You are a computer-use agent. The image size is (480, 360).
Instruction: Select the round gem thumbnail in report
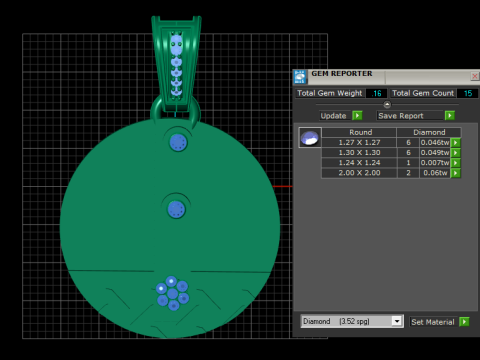[x=310, y=137]
